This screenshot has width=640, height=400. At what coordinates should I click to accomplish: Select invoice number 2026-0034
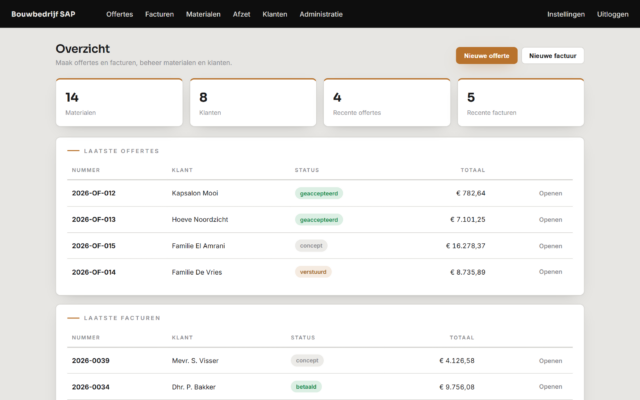(91, 387)
